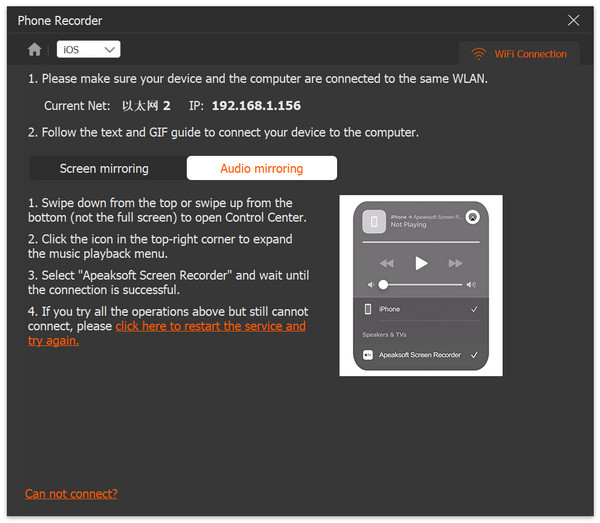Click the Current Net value 以太网 2
The height and width of the screenshot is (523, 600).
146,106
